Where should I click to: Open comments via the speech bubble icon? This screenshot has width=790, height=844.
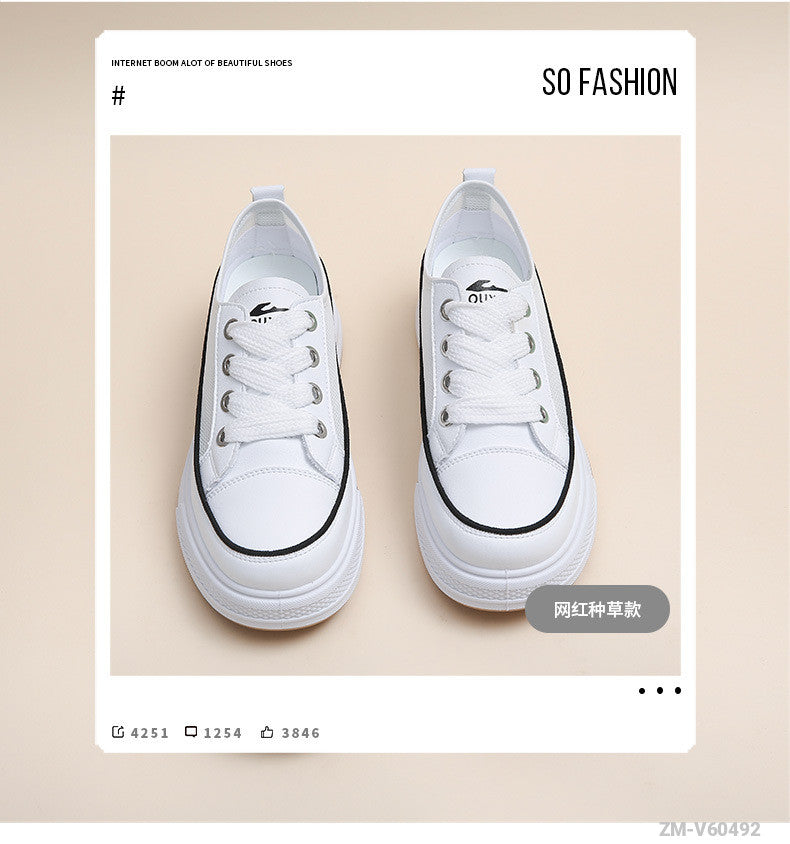pos(191,732)
